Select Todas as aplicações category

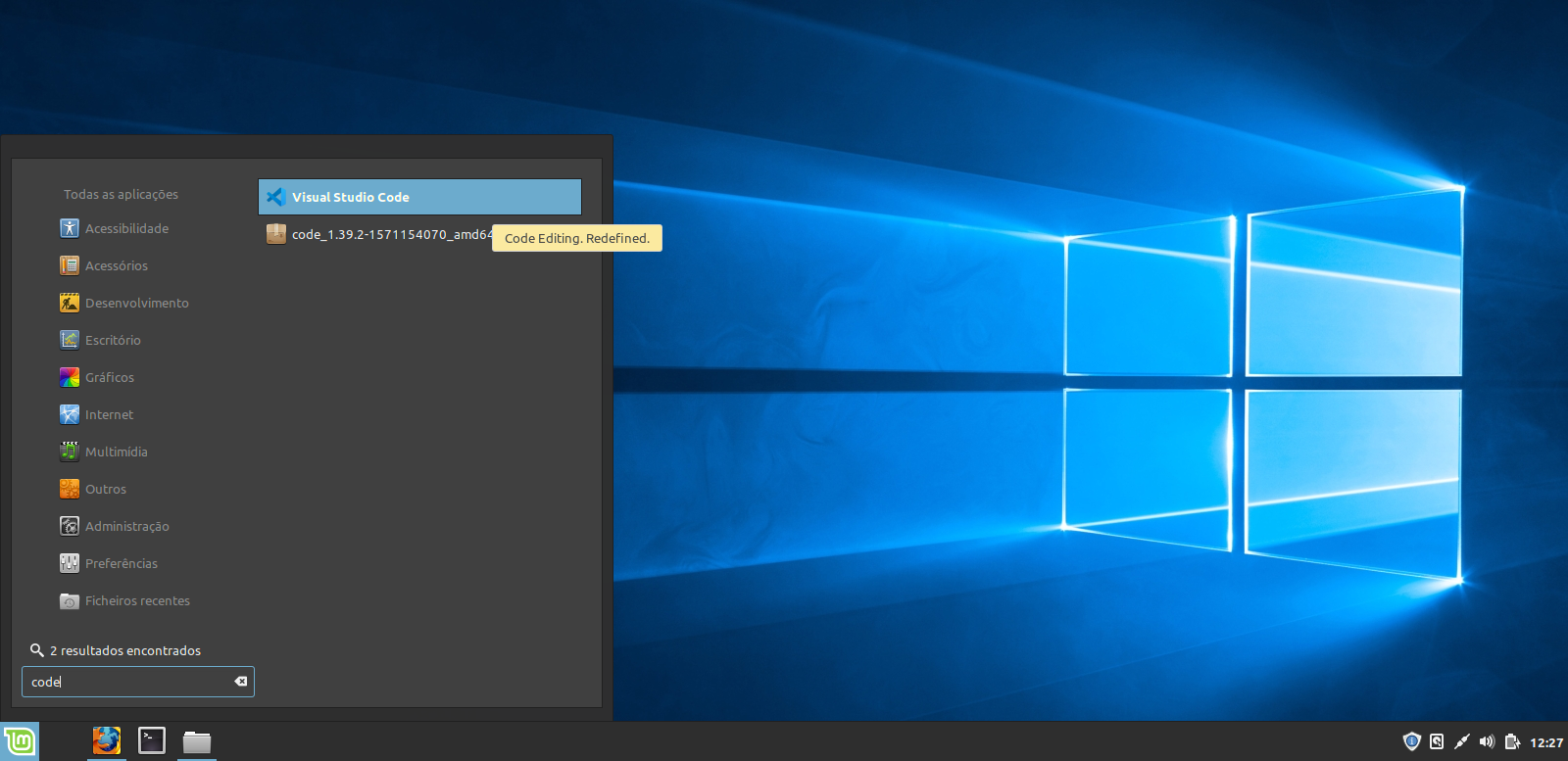click(x=121, y=194)
